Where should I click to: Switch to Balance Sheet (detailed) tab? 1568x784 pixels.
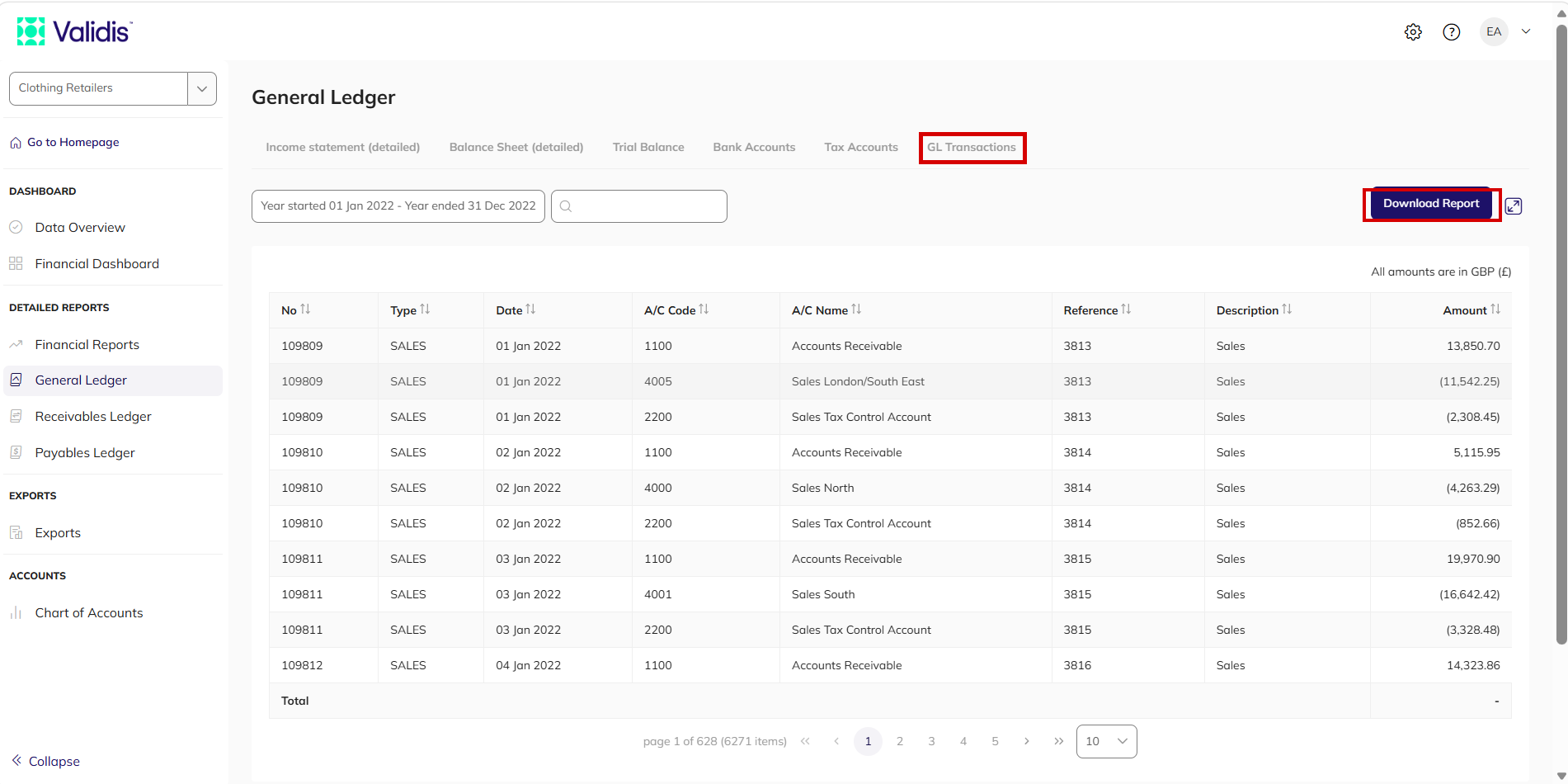516,148
